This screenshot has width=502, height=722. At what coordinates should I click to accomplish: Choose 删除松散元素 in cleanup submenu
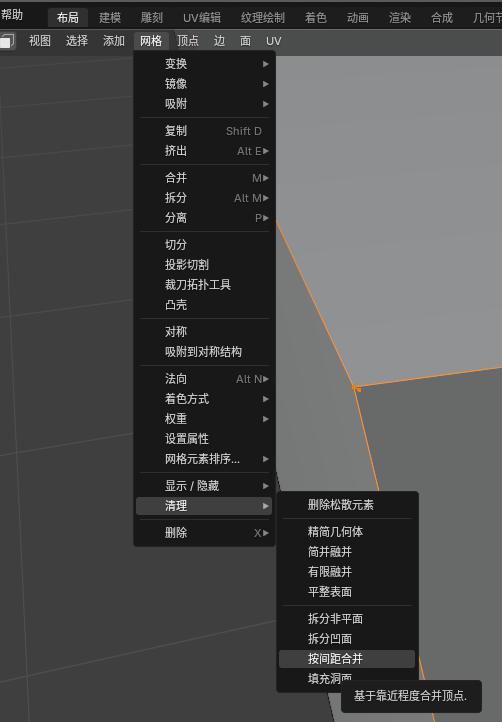[347, 505]
